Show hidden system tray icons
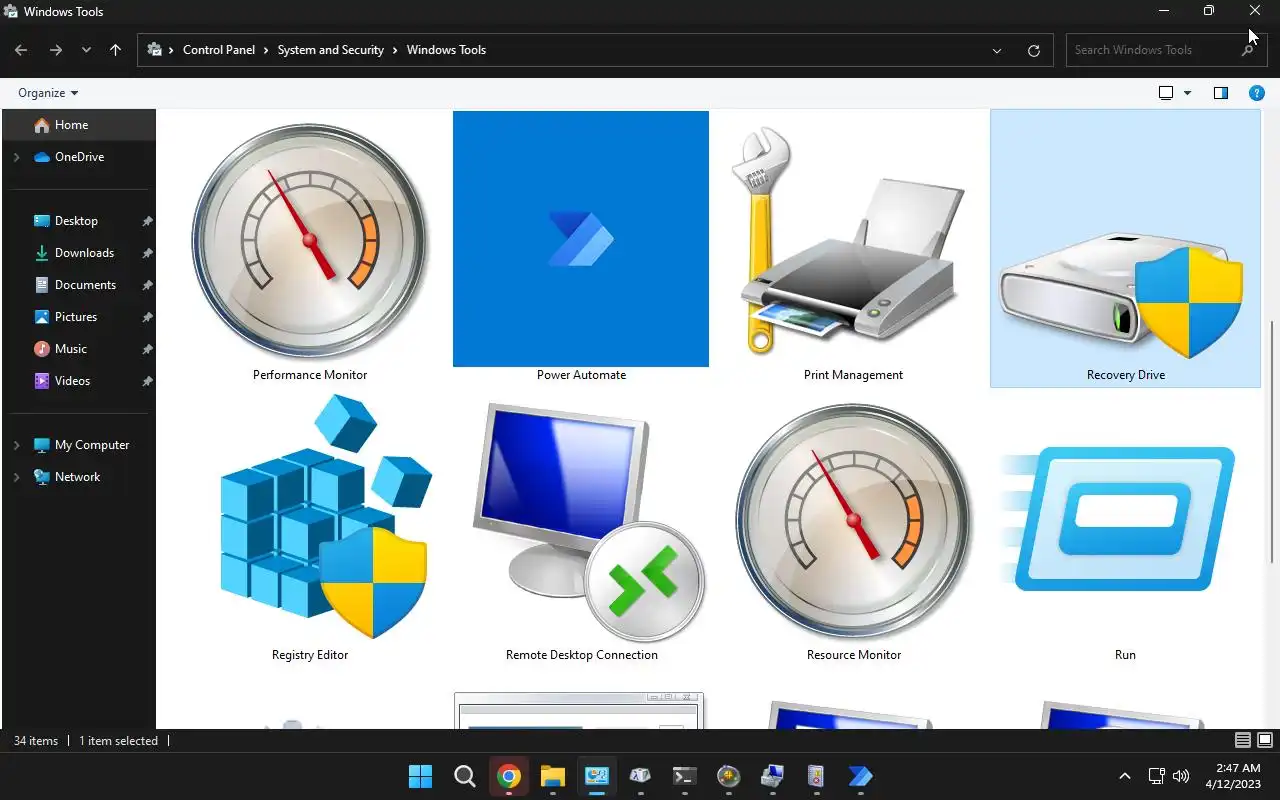 (1125, 776)
